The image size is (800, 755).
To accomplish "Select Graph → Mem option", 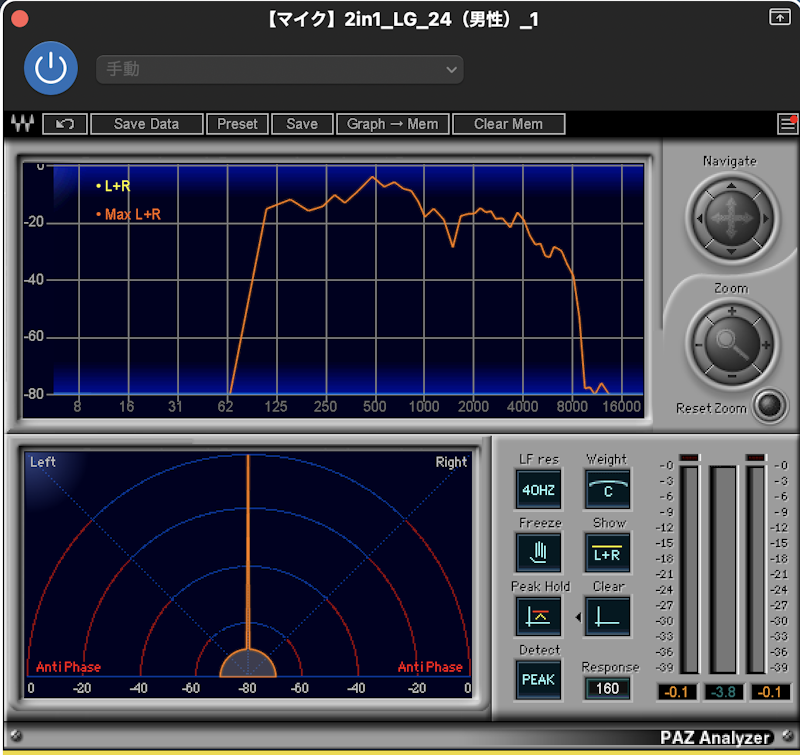I will pyautogui.click(x=392, y=124).
